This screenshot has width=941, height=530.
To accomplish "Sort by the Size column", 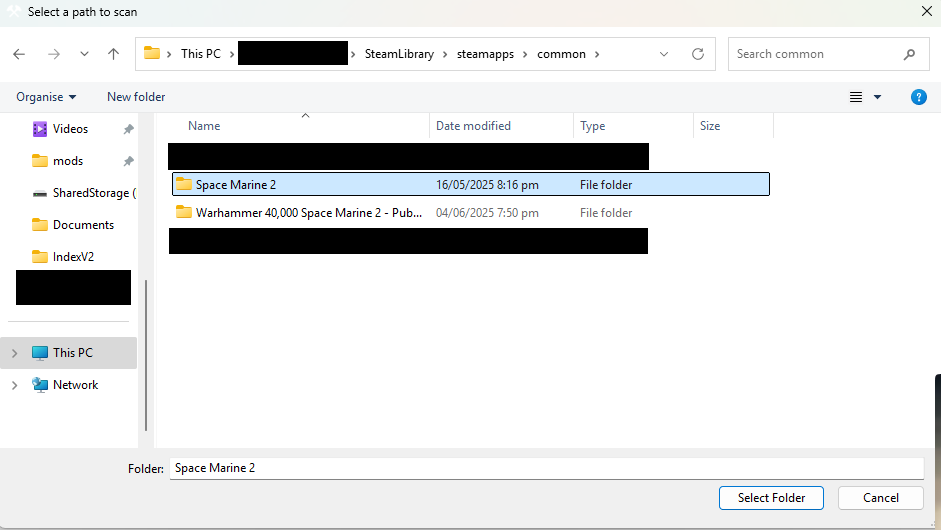I will (710, 126).
